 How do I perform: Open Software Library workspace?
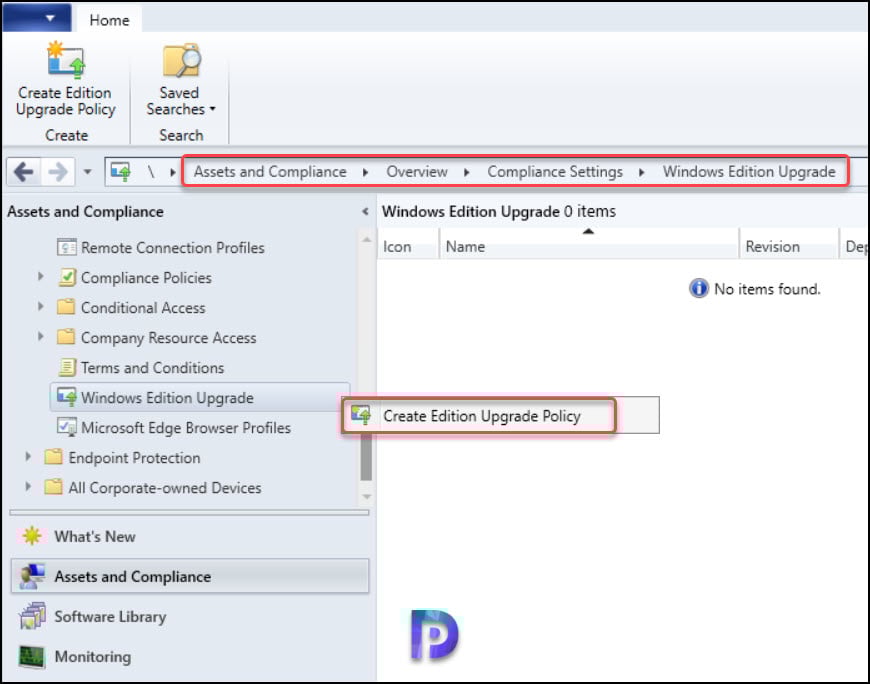[x=189, y=616]
